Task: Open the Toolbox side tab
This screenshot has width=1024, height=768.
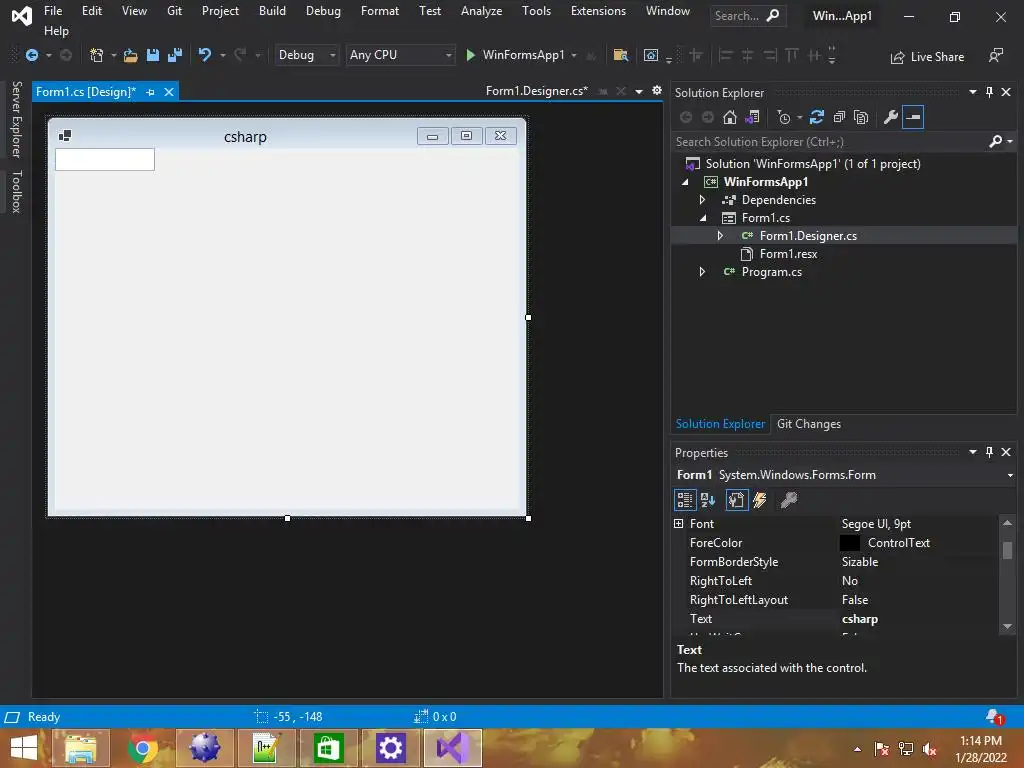Action: tap(17, 191)
